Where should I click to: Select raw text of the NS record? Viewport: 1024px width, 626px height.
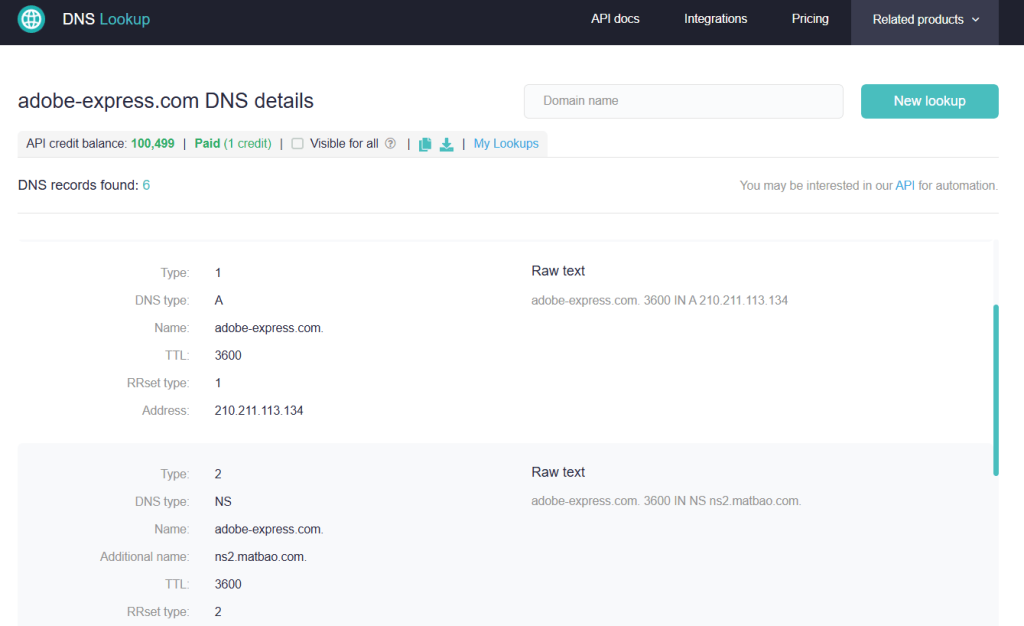pos(666,501)
